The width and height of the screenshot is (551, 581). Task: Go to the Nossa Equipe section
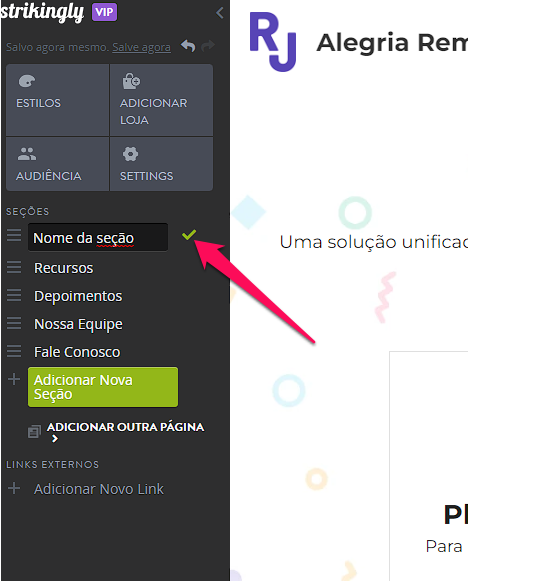pos(78,324)
